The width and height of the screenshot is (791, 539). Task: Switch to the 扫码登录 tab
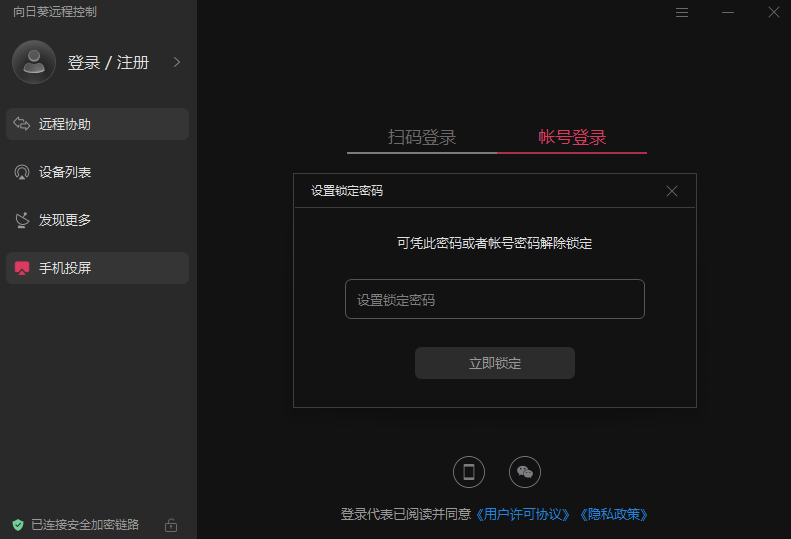pyautogui.click(x=422, y=138)
